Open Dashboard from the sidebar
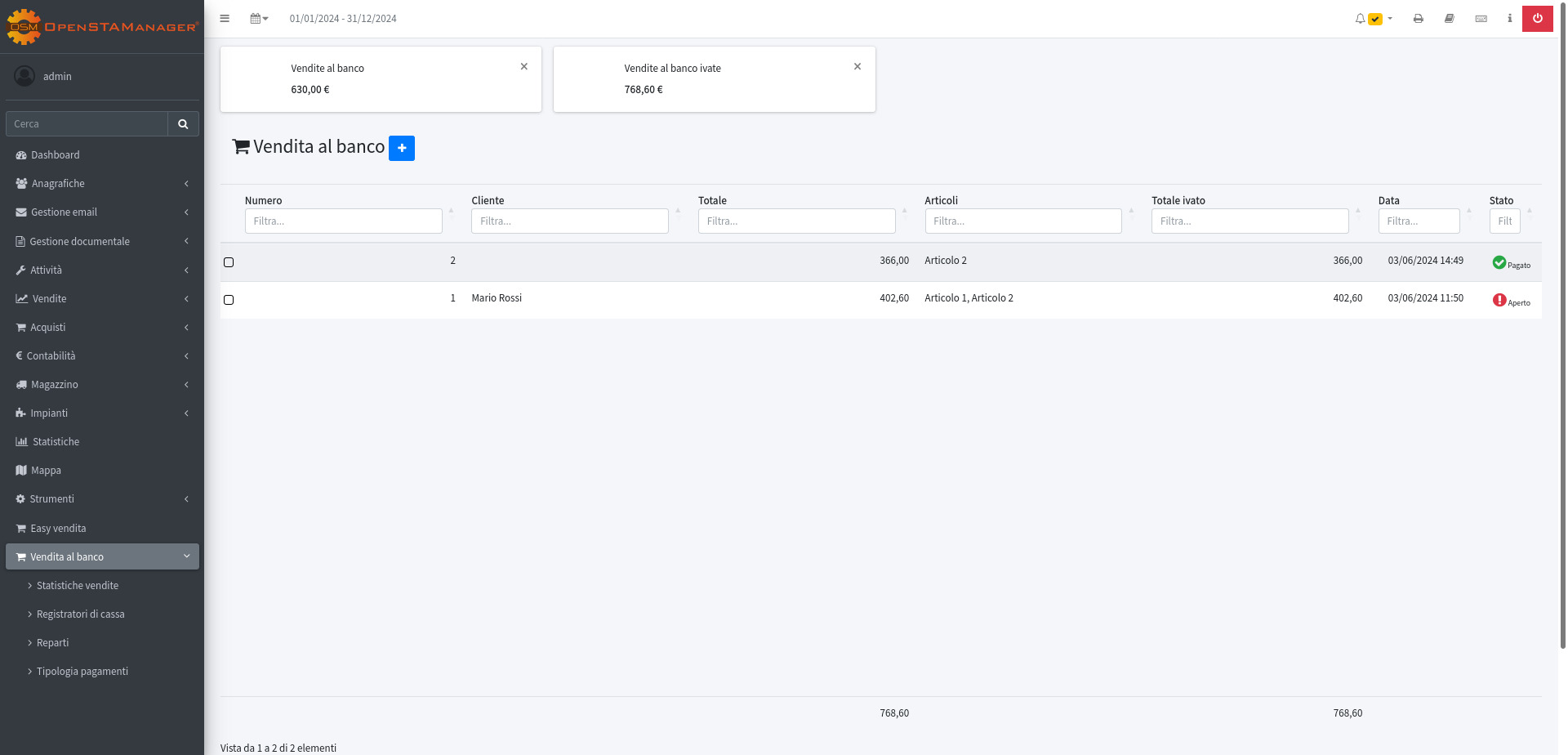The width and height of the screenshot is (1568, 755). (55, 155)
